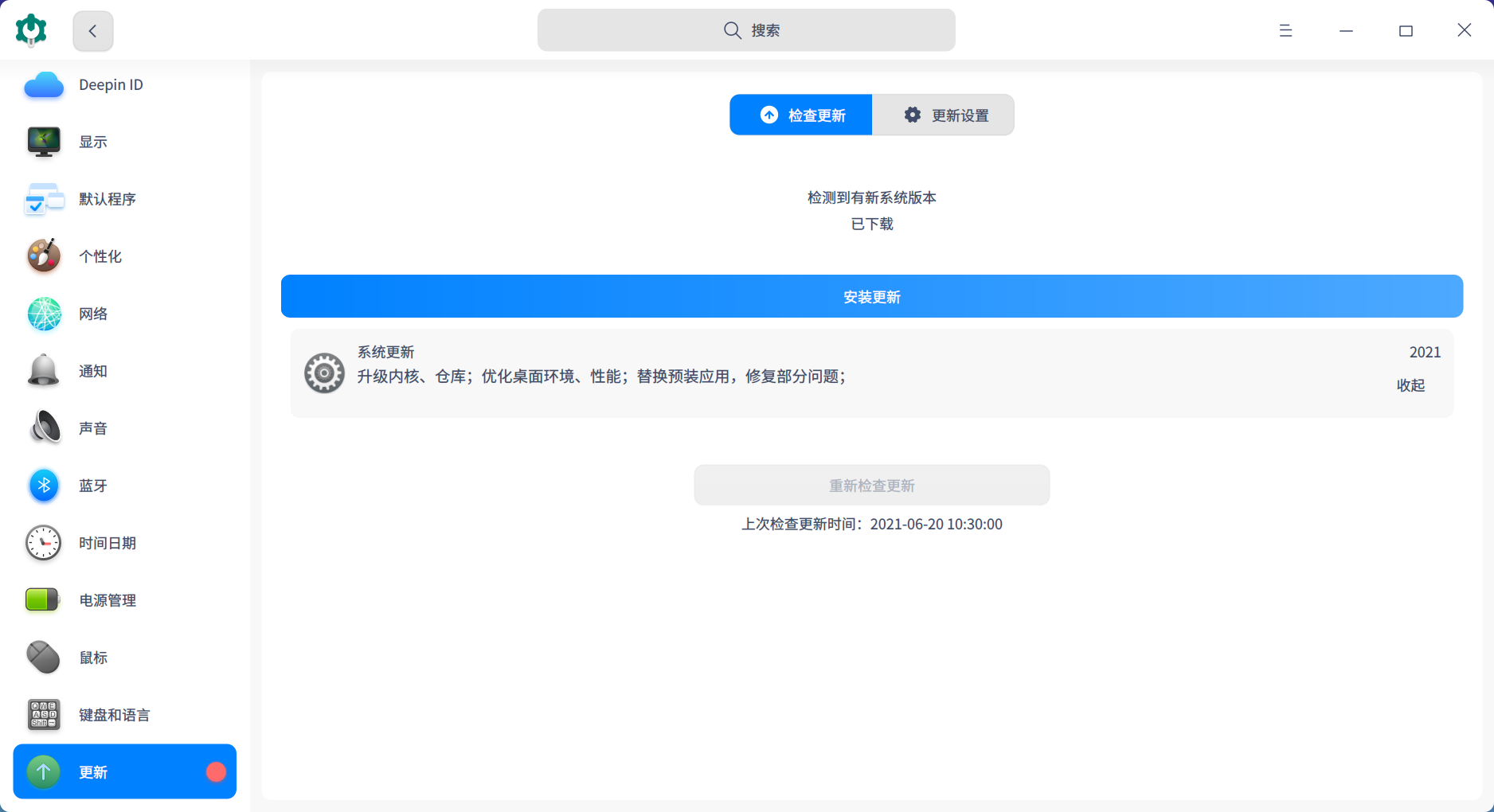Go back with the back arrow button

pos(93,31)
